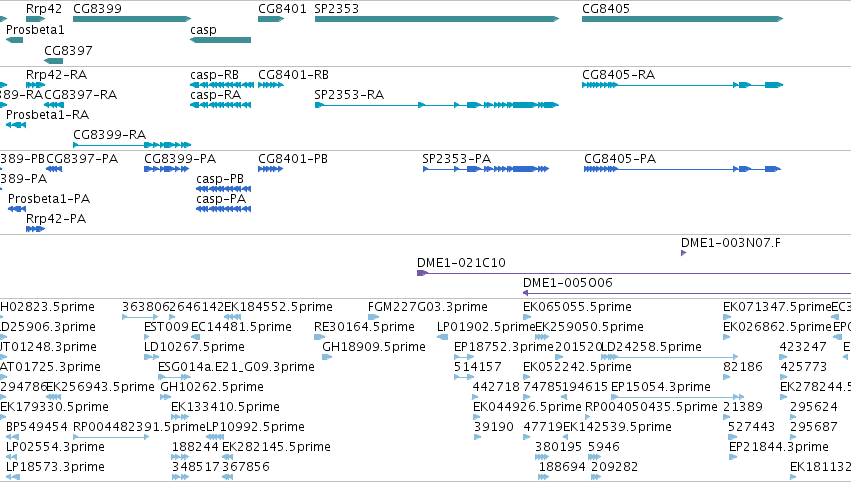Select EST LP01902.5prime label
The width and height of the screenshot is (851, 482).
486,327
